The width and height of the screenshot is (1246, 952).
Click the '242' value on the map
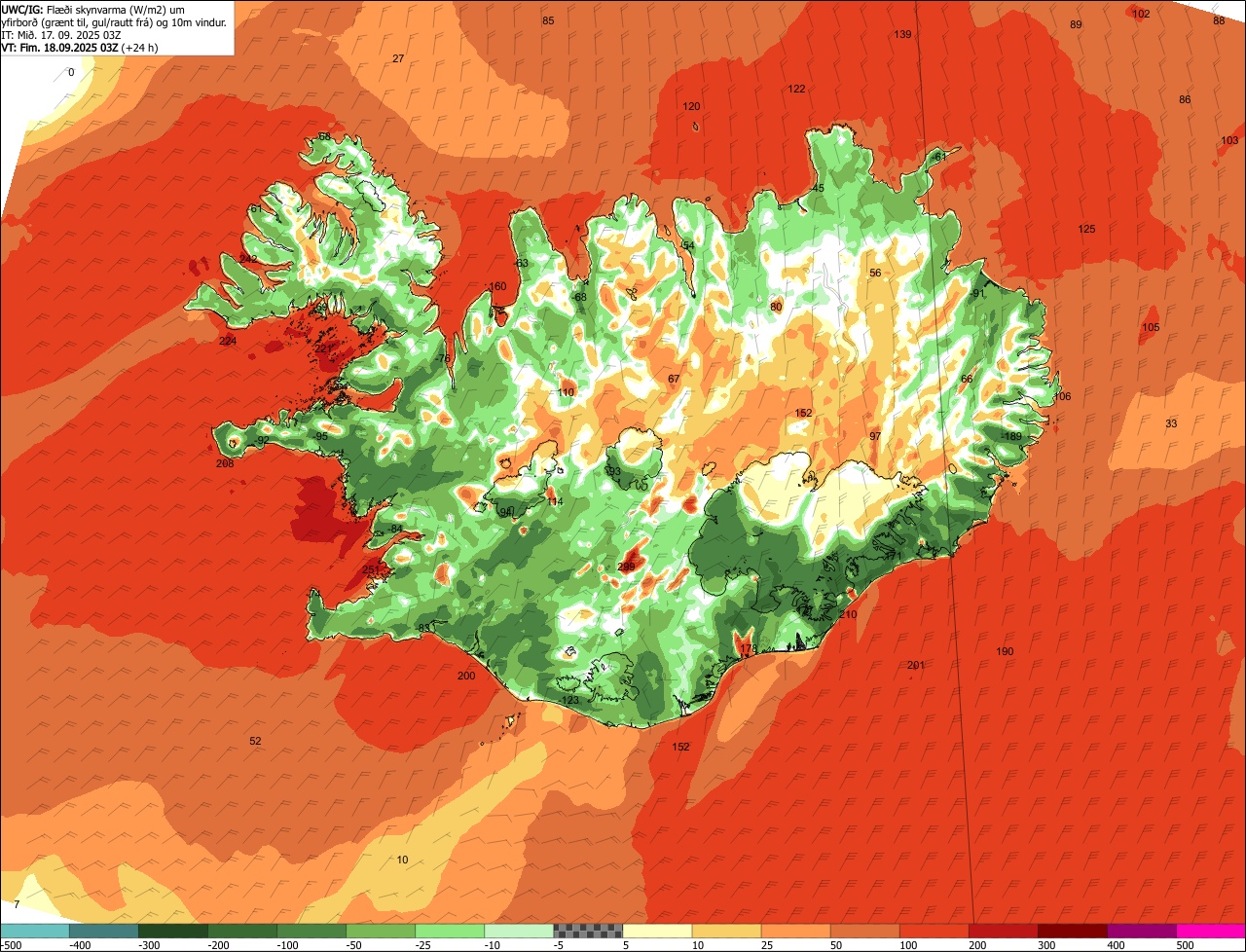click(249, 259)
